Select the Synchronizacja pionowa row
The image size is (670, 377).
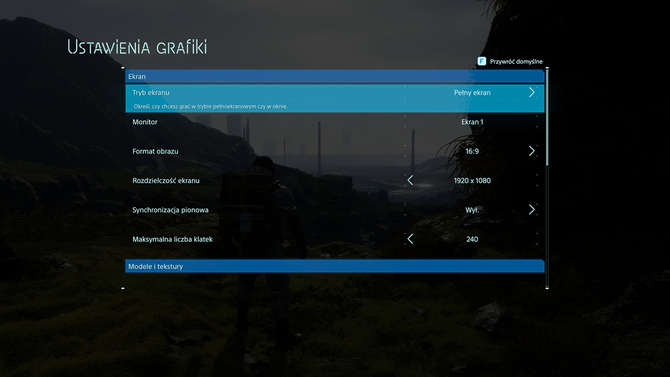[335, 209]
